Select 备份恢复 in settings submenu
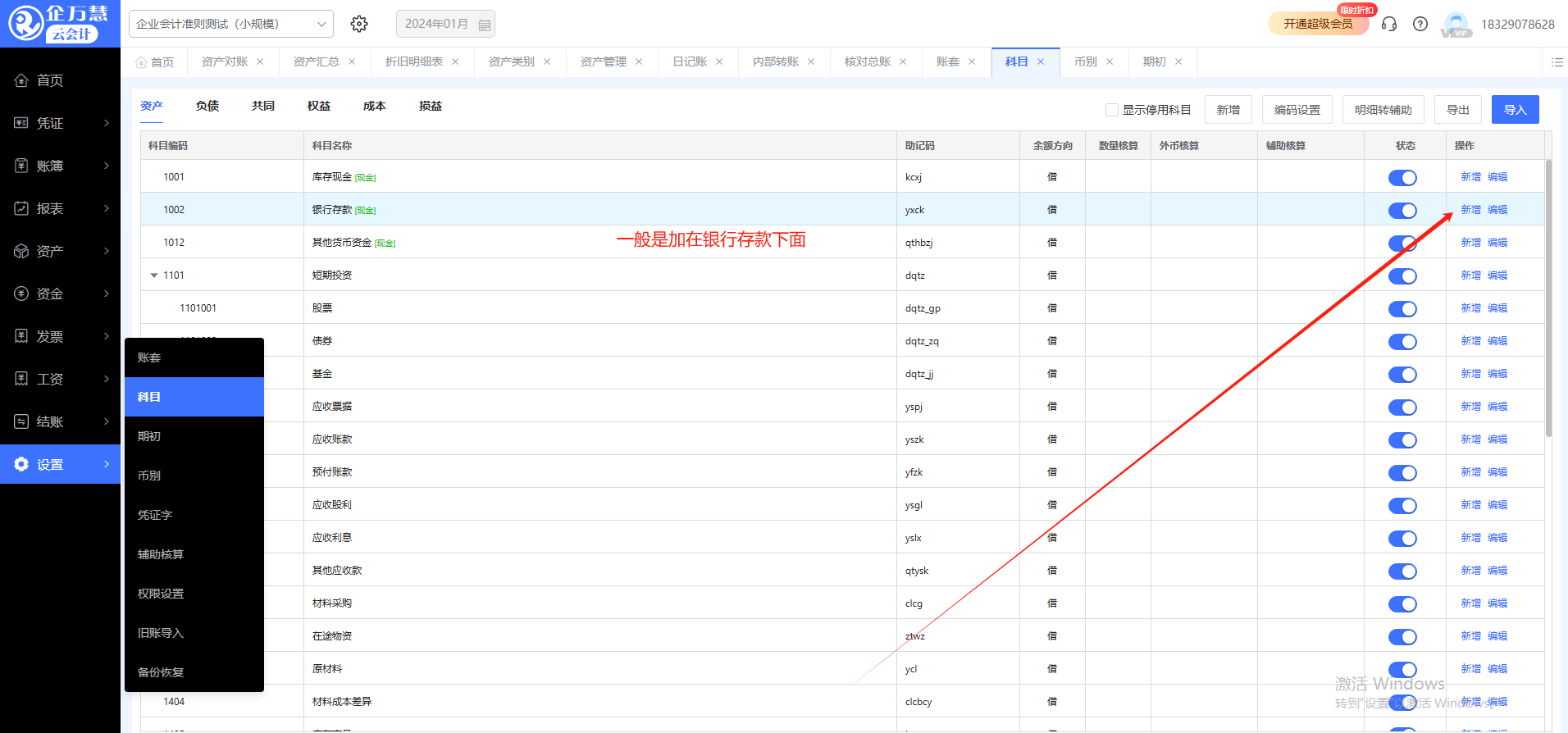This screenshot has height=733, width=1568. (x=194, y=672)
